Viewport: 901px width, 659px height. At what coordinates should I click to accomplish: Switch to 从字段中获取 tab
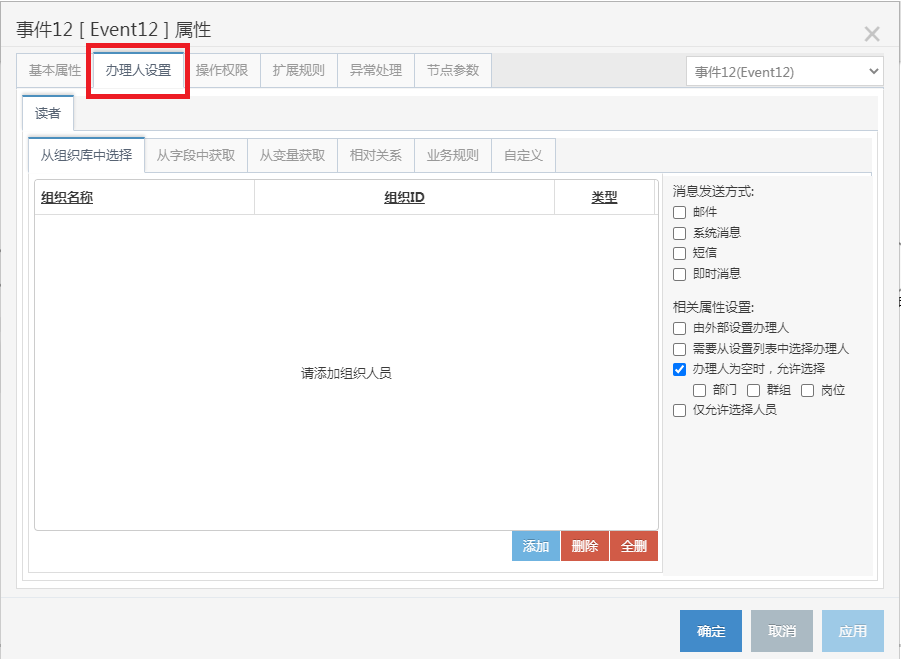coord(196,155)
